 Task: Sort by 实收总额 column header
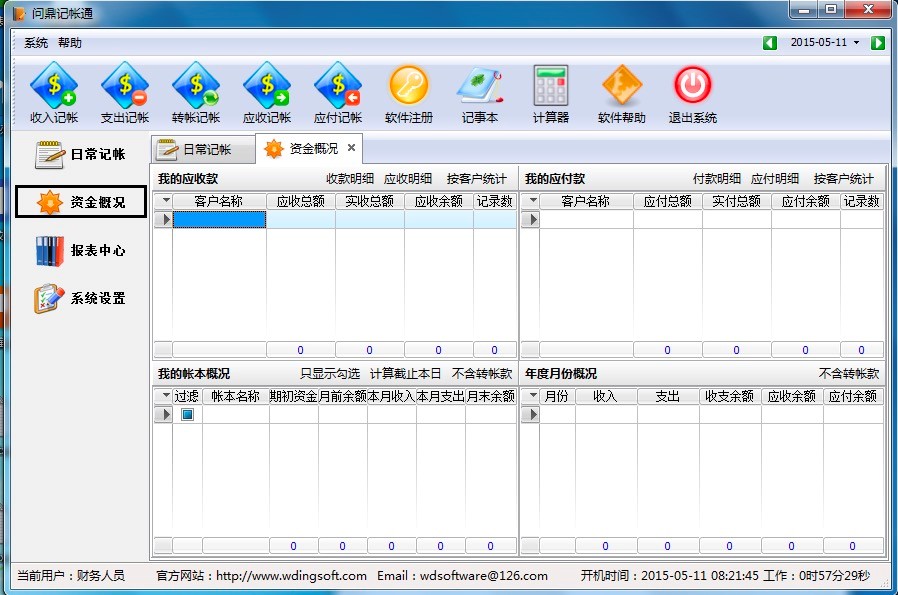[369, 201]
